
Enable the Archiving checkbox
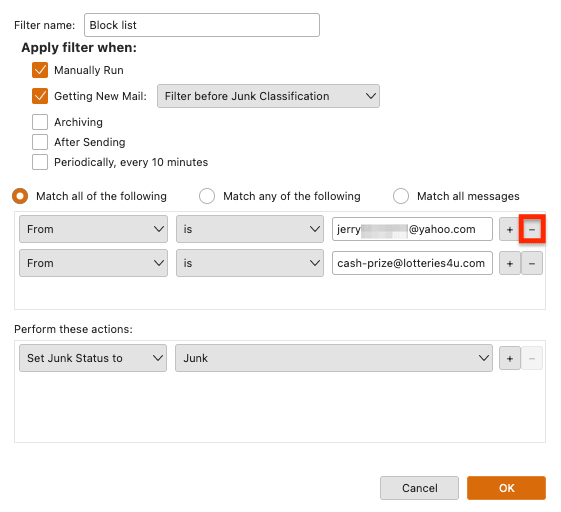click(40, 122)
